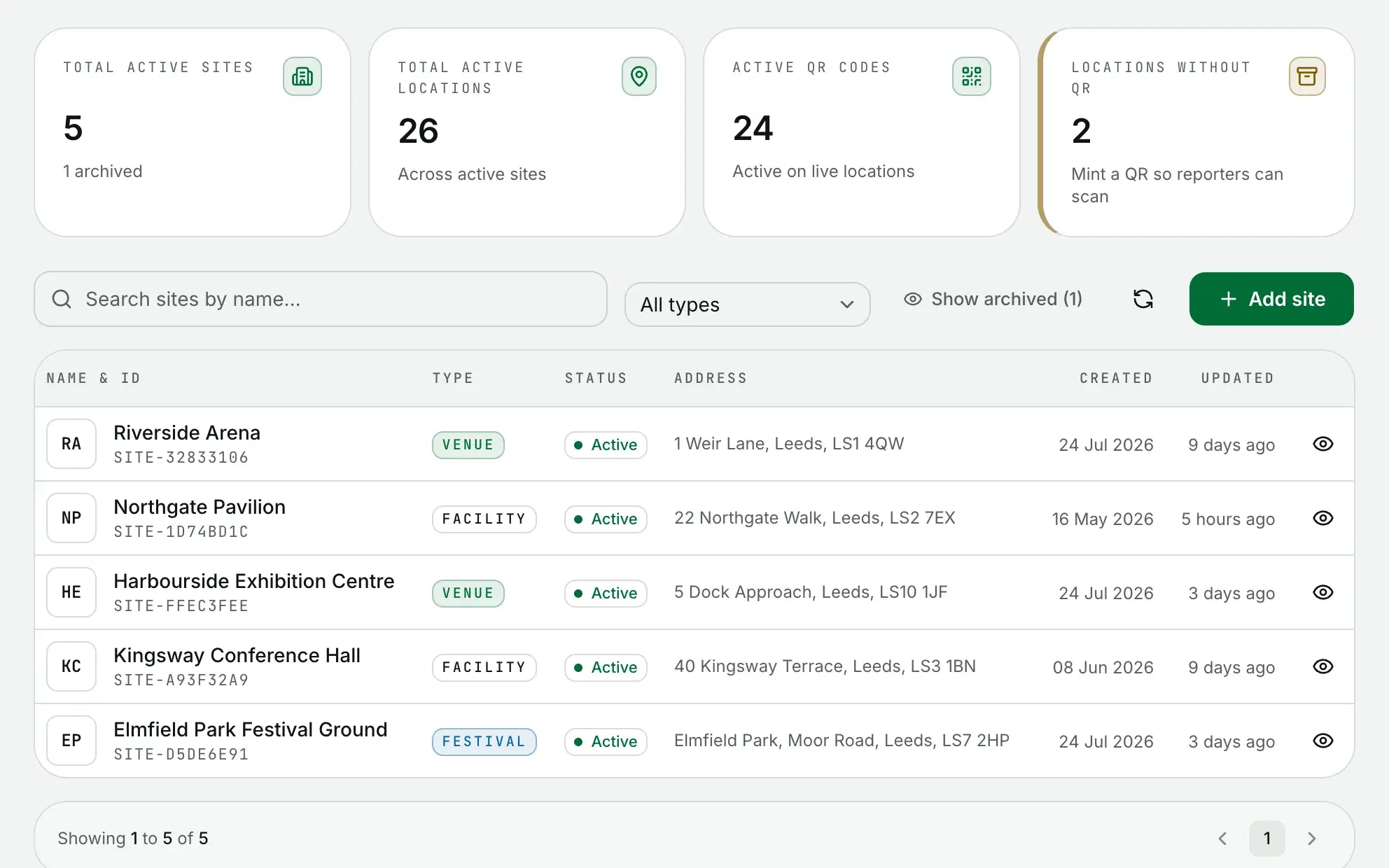Image resolution: width=1389 pixels, height=868 pixels.
Task: Click address 5 Dock Approach, Leeds, LS10 1JF
Action: [811, 592]
